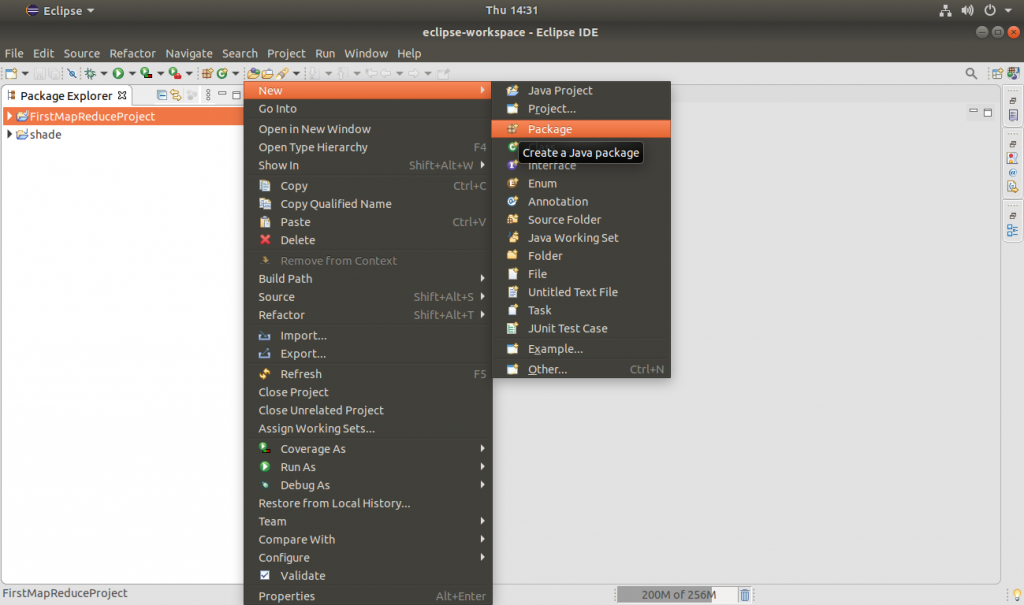Open the system volume indicator
Viewport: 1024px width, 605px height.
click(967, 10)
